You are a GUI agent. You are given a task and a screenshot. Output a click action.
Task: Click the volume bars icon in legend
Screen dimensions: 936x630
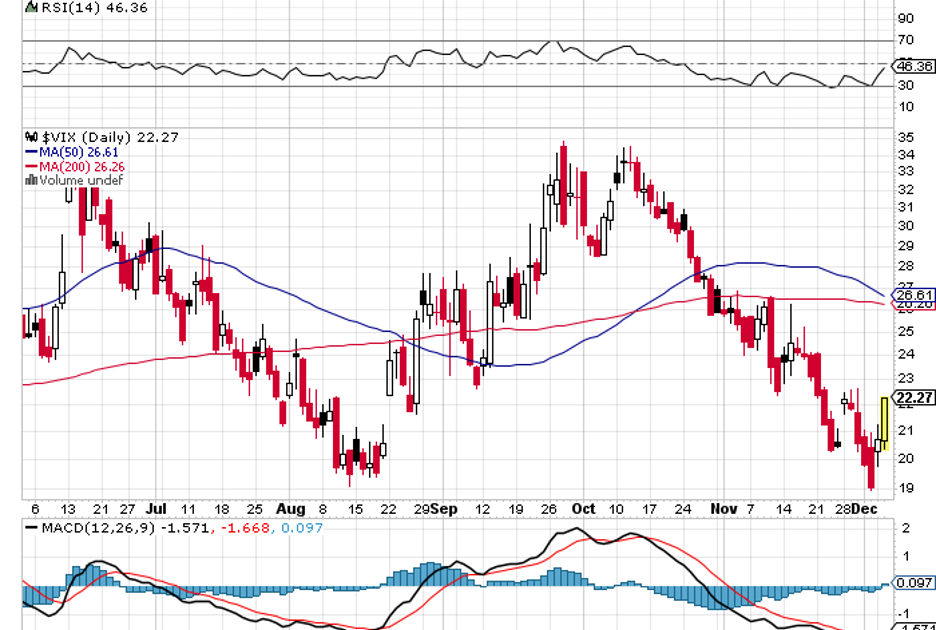[x=32, y=181]
